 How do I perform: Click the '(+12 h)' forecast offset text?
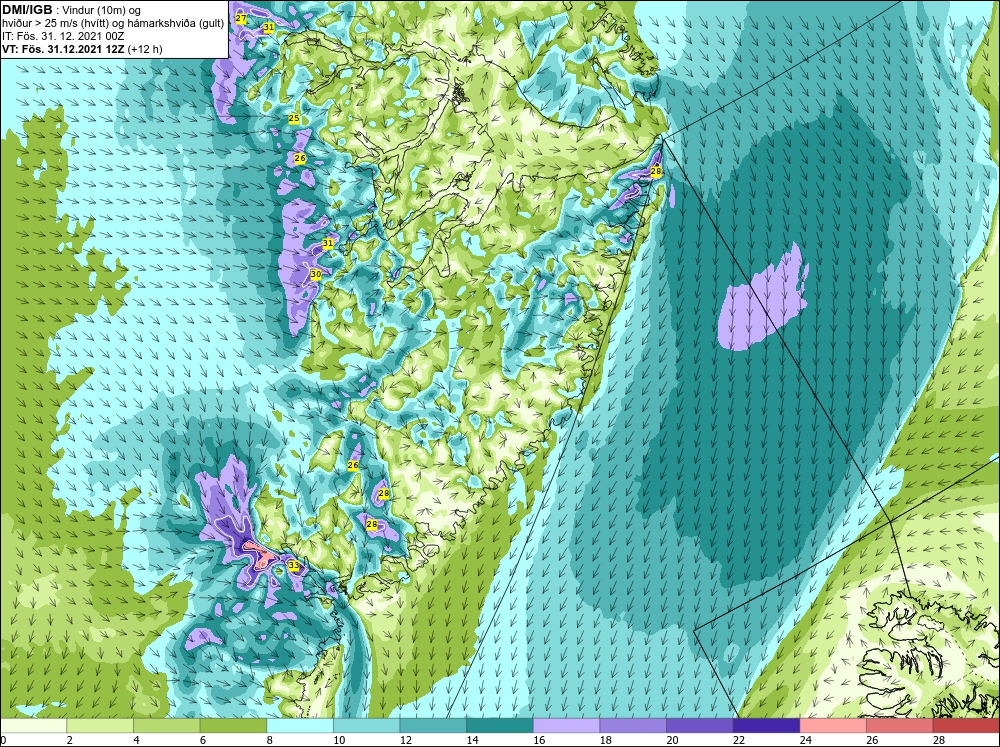click(145, 49)
